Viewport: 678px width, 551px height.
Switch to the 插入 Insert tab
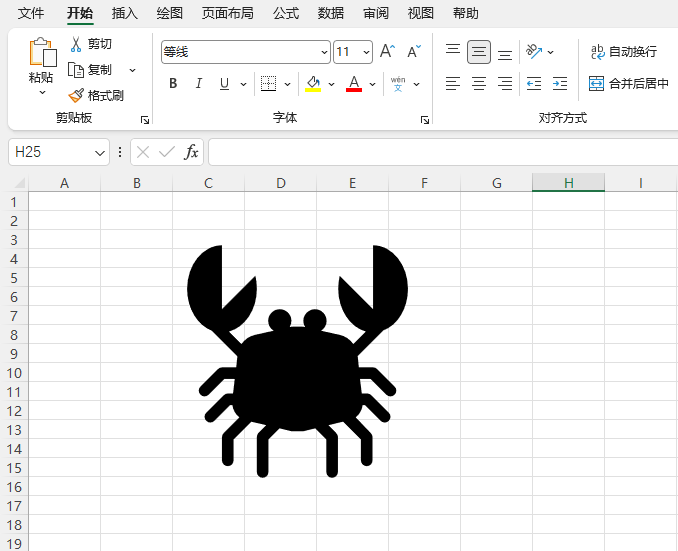(125, 13)
